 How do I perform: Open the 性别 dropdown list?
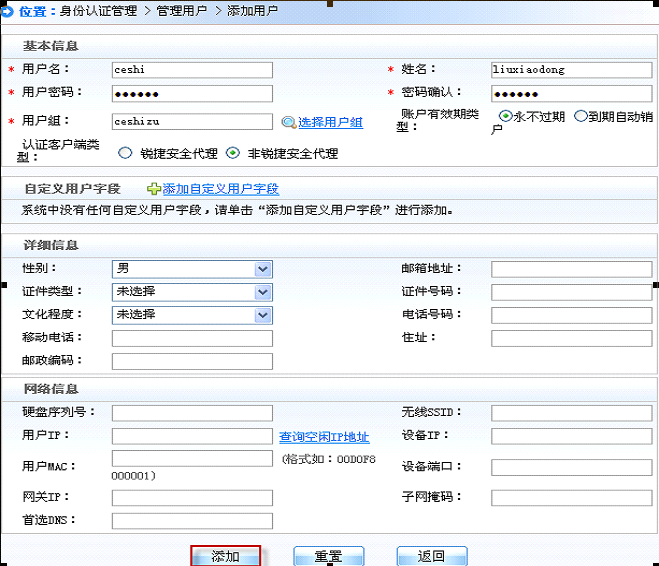pyautogui.click(x=263, y=269)
